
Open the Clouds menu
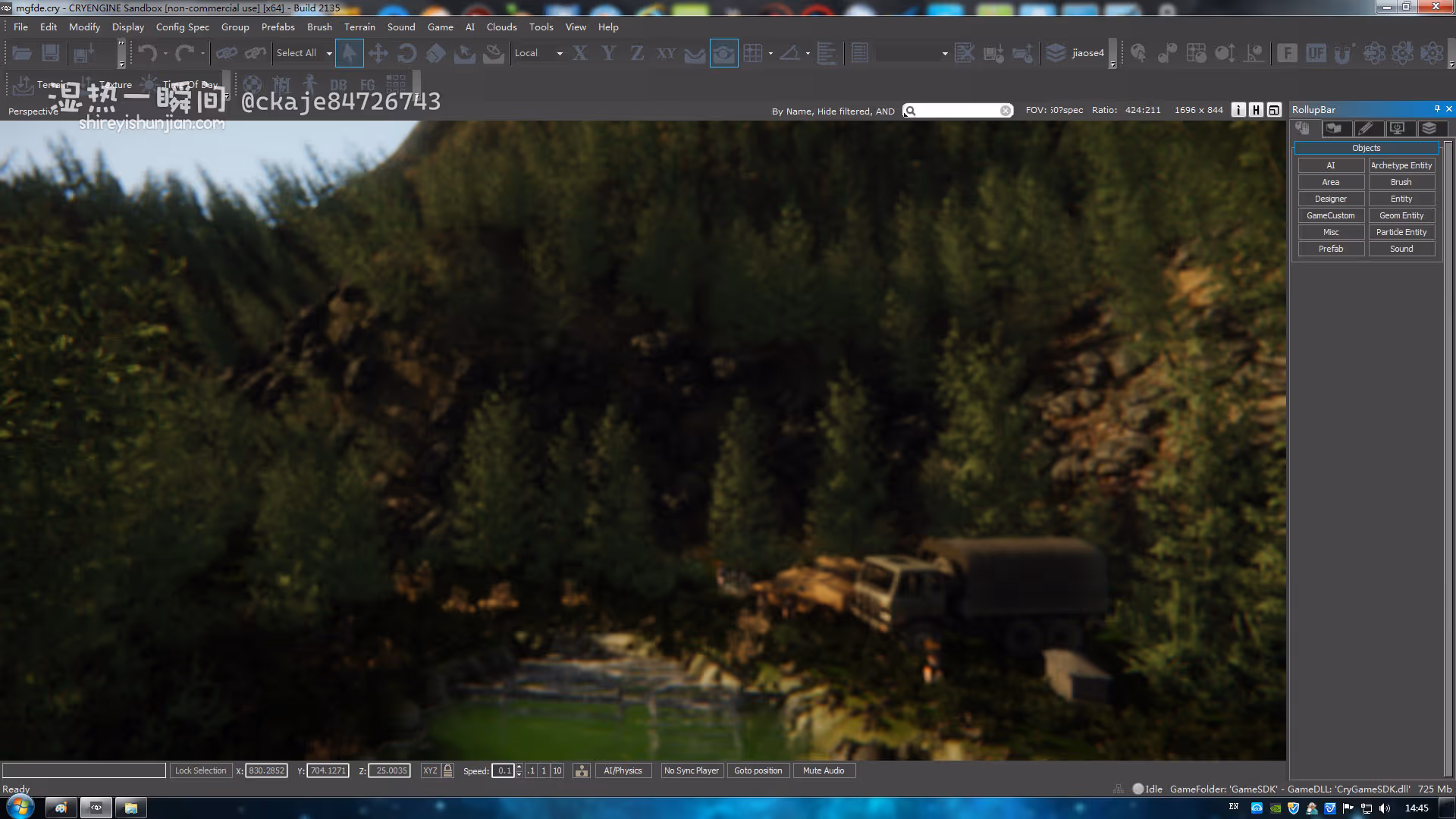[x=501, y=27]
